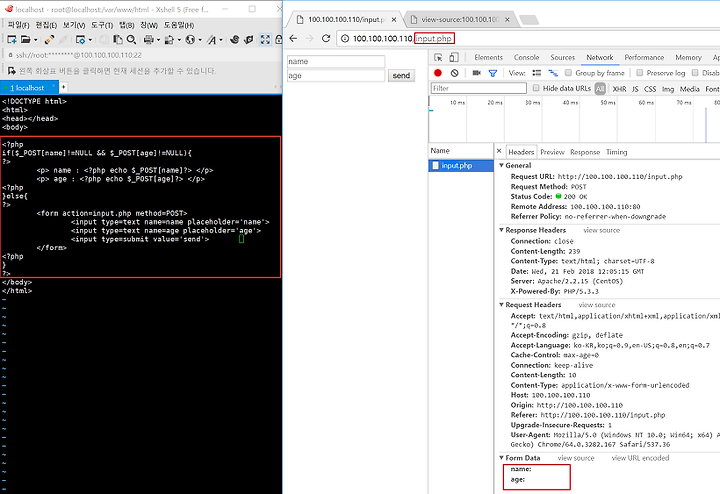Click browser Back arrow

(293, 39)
